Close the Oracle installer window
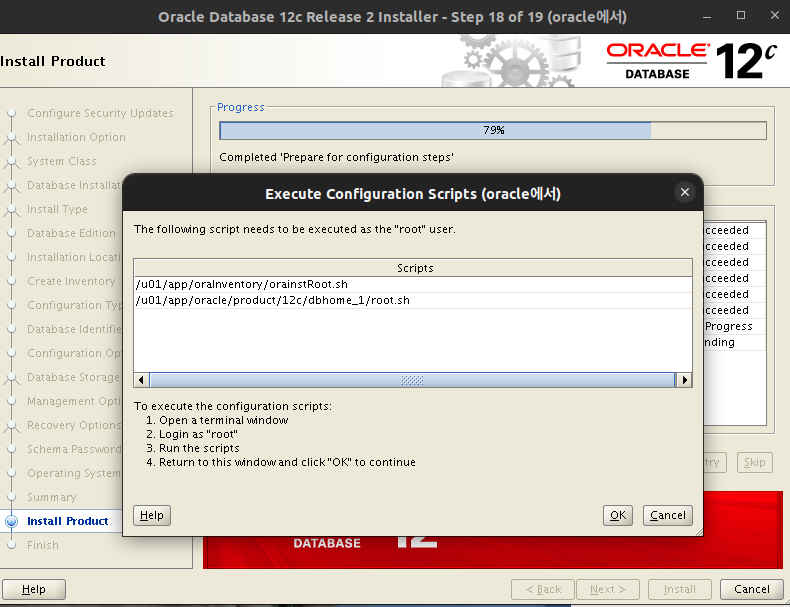 click(775, 16)
